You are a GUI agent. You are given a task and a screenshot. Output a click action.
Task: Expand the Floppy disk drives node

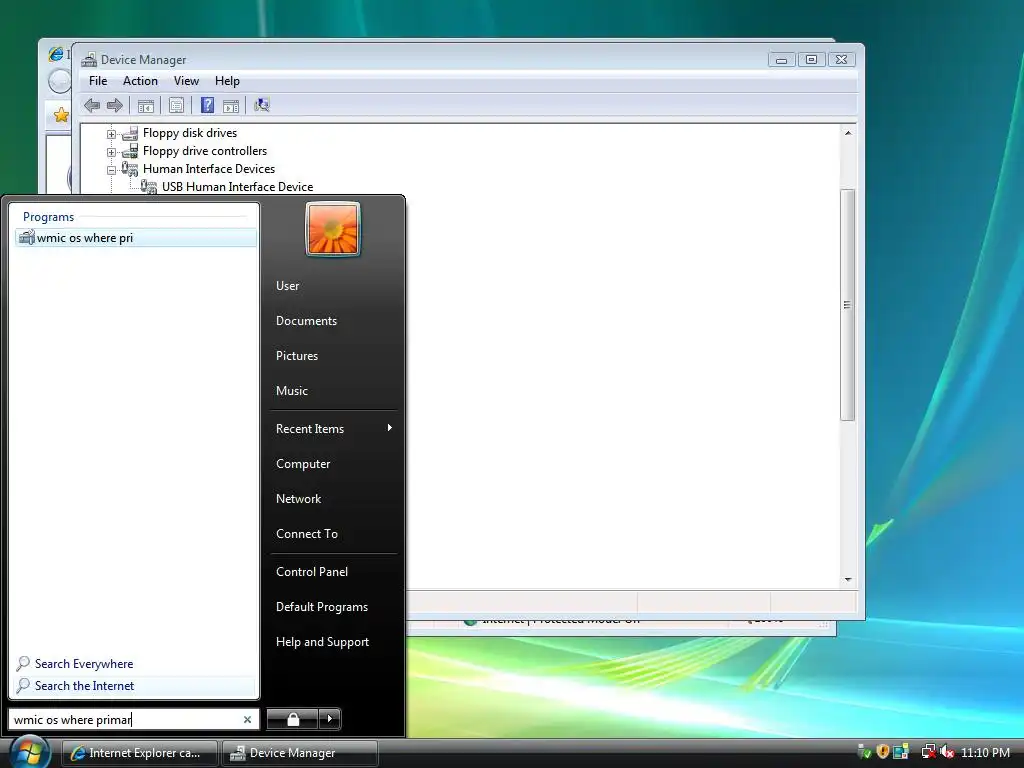click(x=112, y=134)
